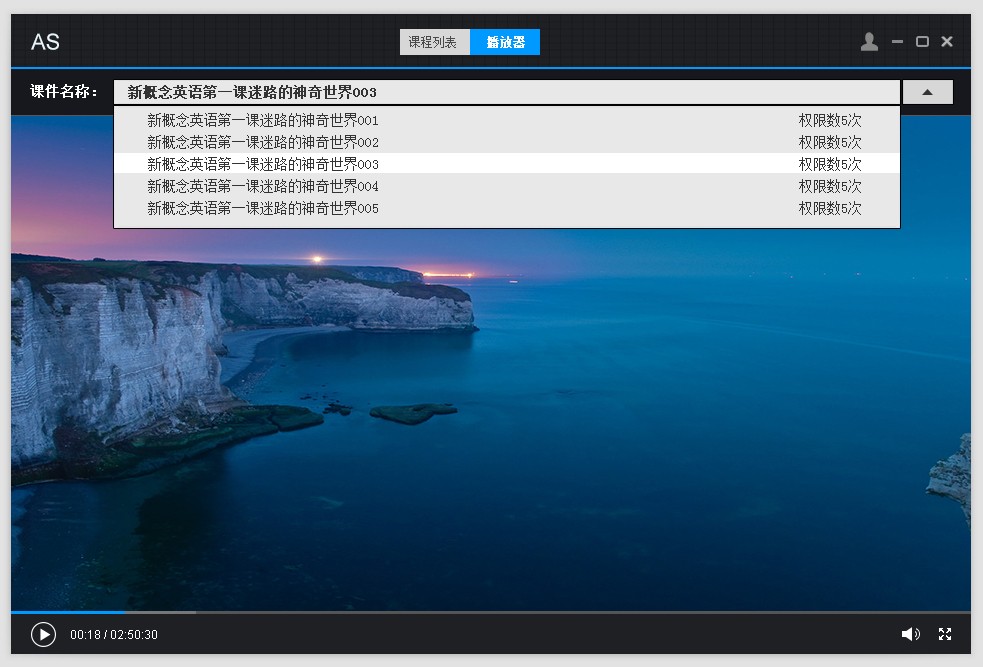
Task: Select courseware item ending in 004
Action: [x=263, y=186]
